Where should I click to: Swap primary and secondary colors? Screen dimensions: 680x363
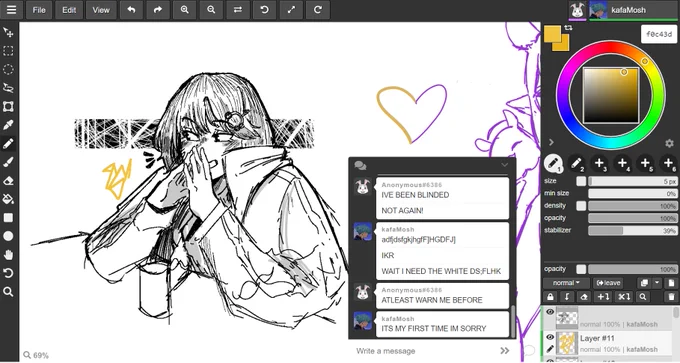568,28
